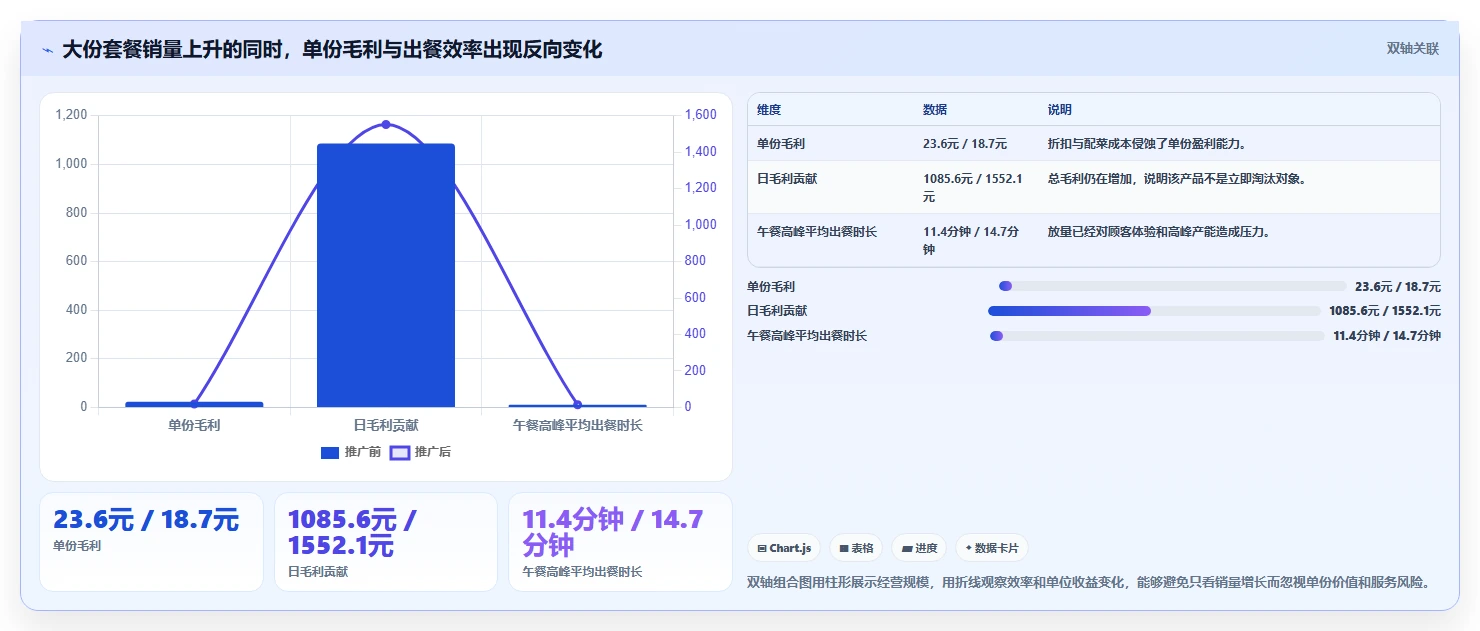
Task: Click the 数据卡片 tag chip
Action: (x=992, y=548)
